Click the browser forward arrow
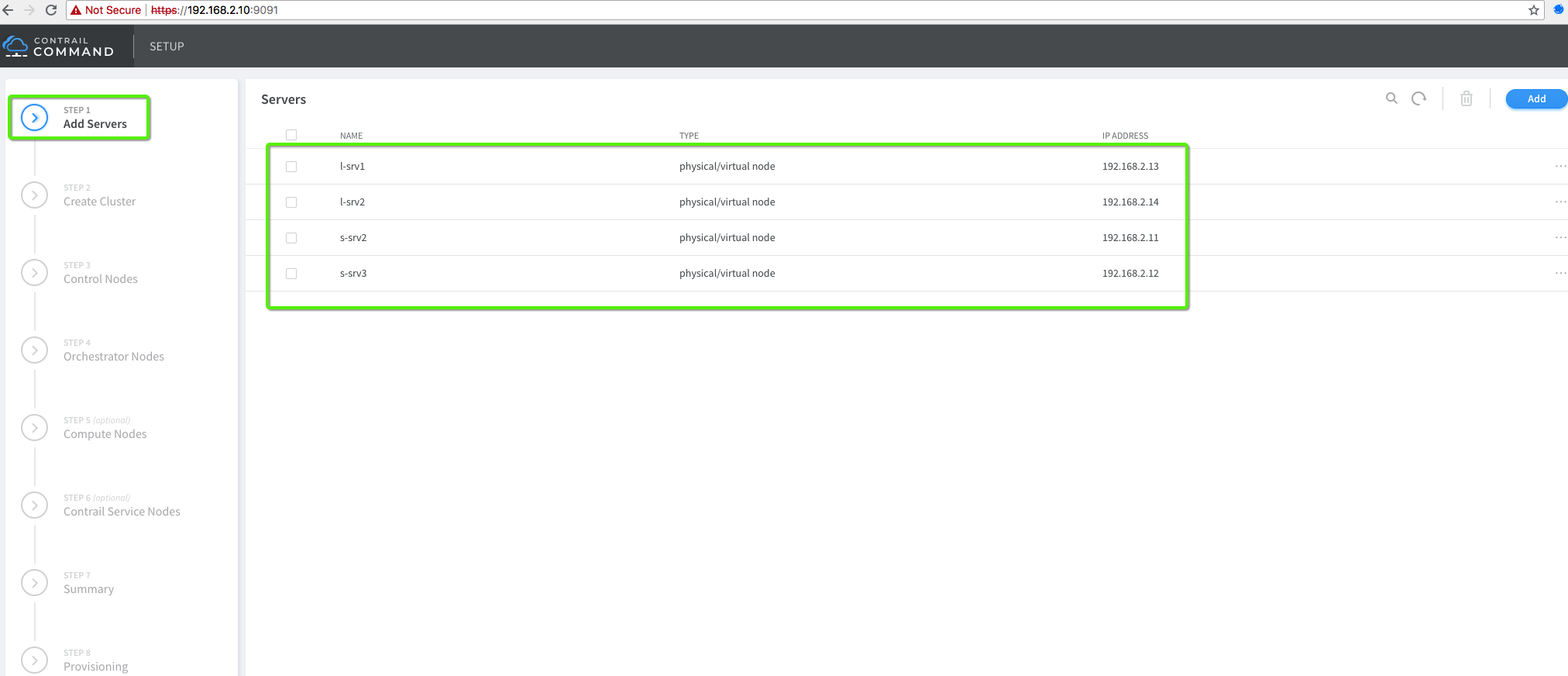1568x676 pixels. (29, 10)
